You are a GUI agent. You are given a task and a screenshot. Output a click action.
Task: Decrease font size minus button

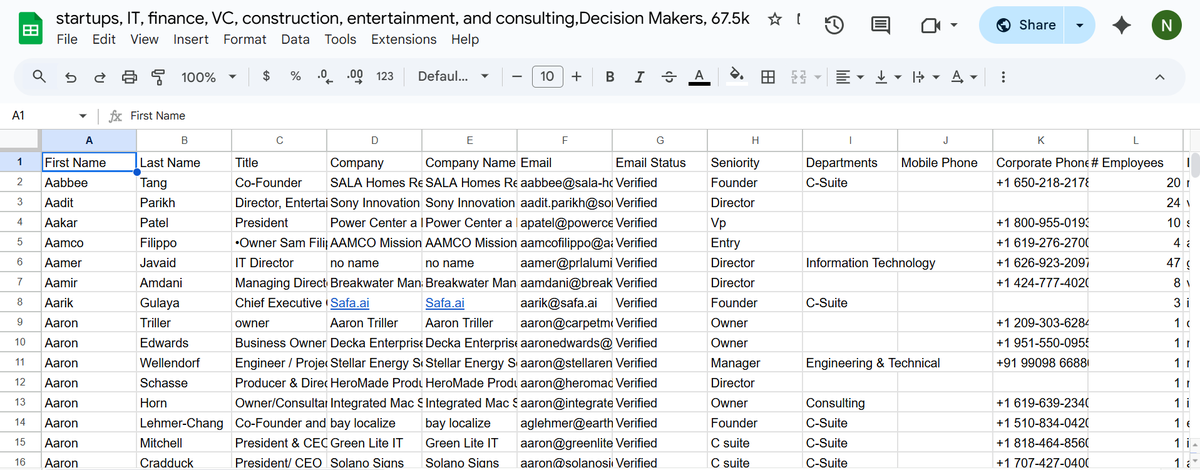pyautogui.click(x=516, y=76)
